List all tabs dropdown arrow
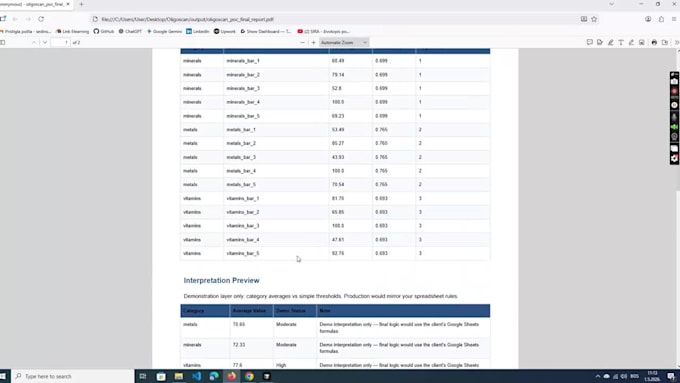The height and width of the screenshot is (383, 680). click(611, 4)
